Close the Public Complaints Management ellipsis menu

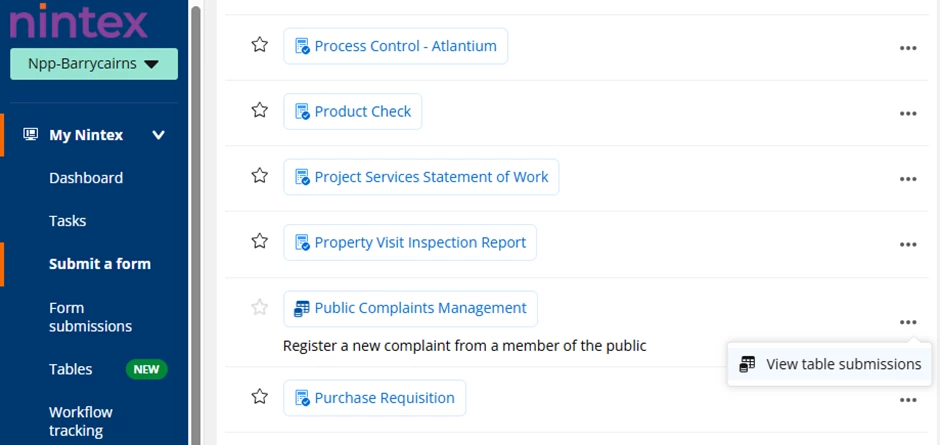[x=908, y=323]
